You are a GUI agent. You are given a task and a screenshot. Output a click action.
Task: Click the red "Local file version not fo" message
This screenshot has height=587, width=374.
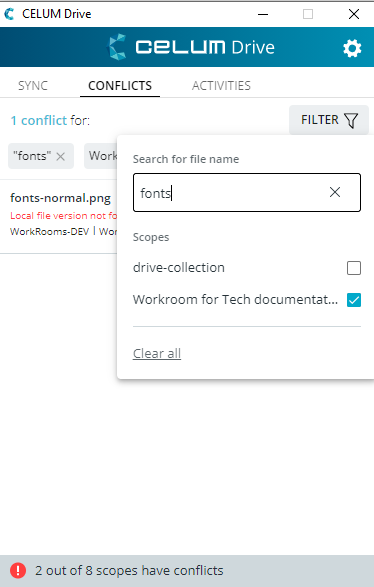coord(64,216)
